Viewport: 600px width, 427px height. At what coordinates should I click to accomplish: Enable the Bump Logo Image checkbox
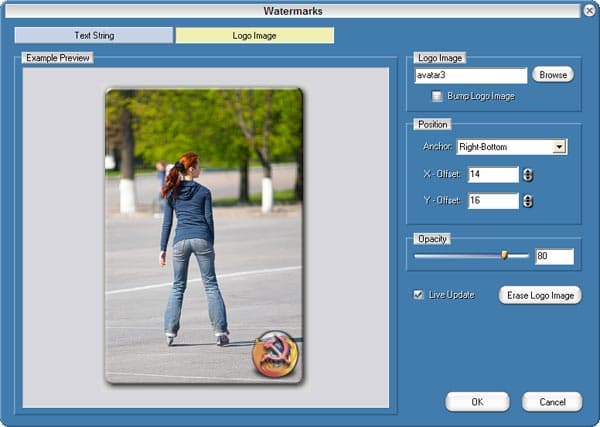tap(437, 96)
